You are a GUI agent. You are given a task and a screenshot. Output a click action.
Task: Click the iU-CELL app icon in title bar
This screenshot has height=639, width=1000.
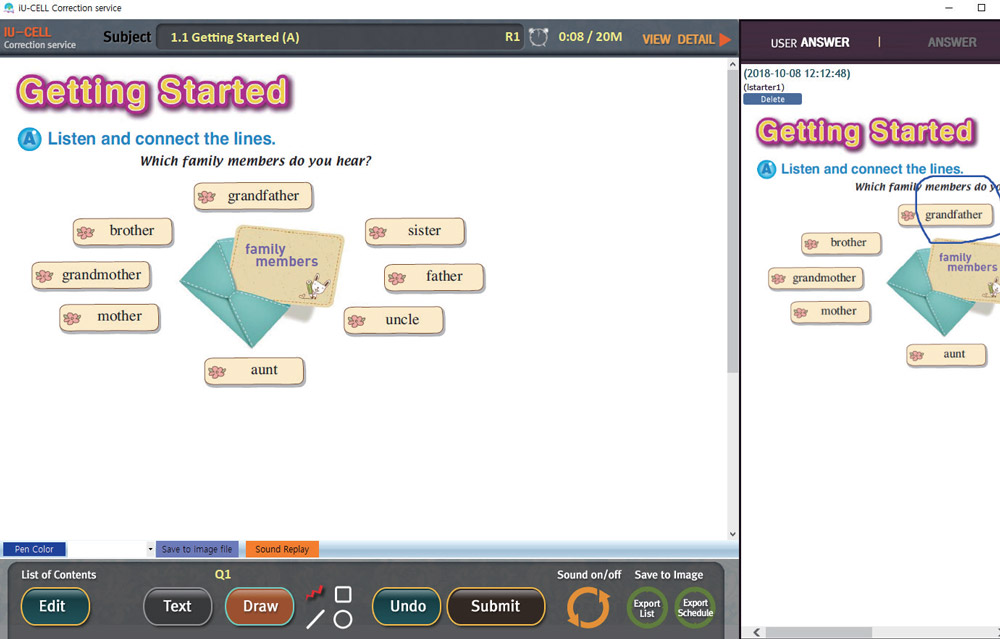(x=8, y=8)
